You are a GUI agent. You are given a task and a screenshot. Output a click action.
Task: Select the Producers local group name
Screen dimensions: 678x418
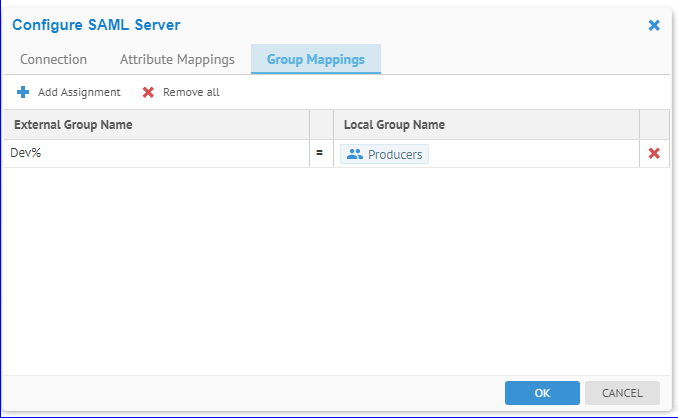[x=394, y=154]
